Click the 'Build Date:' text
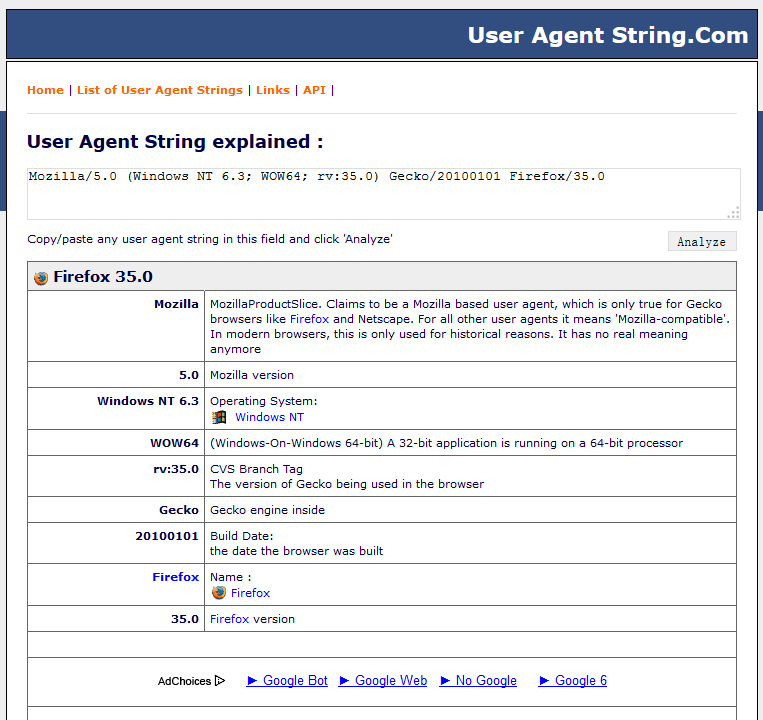763x720 pixels. 242,536
